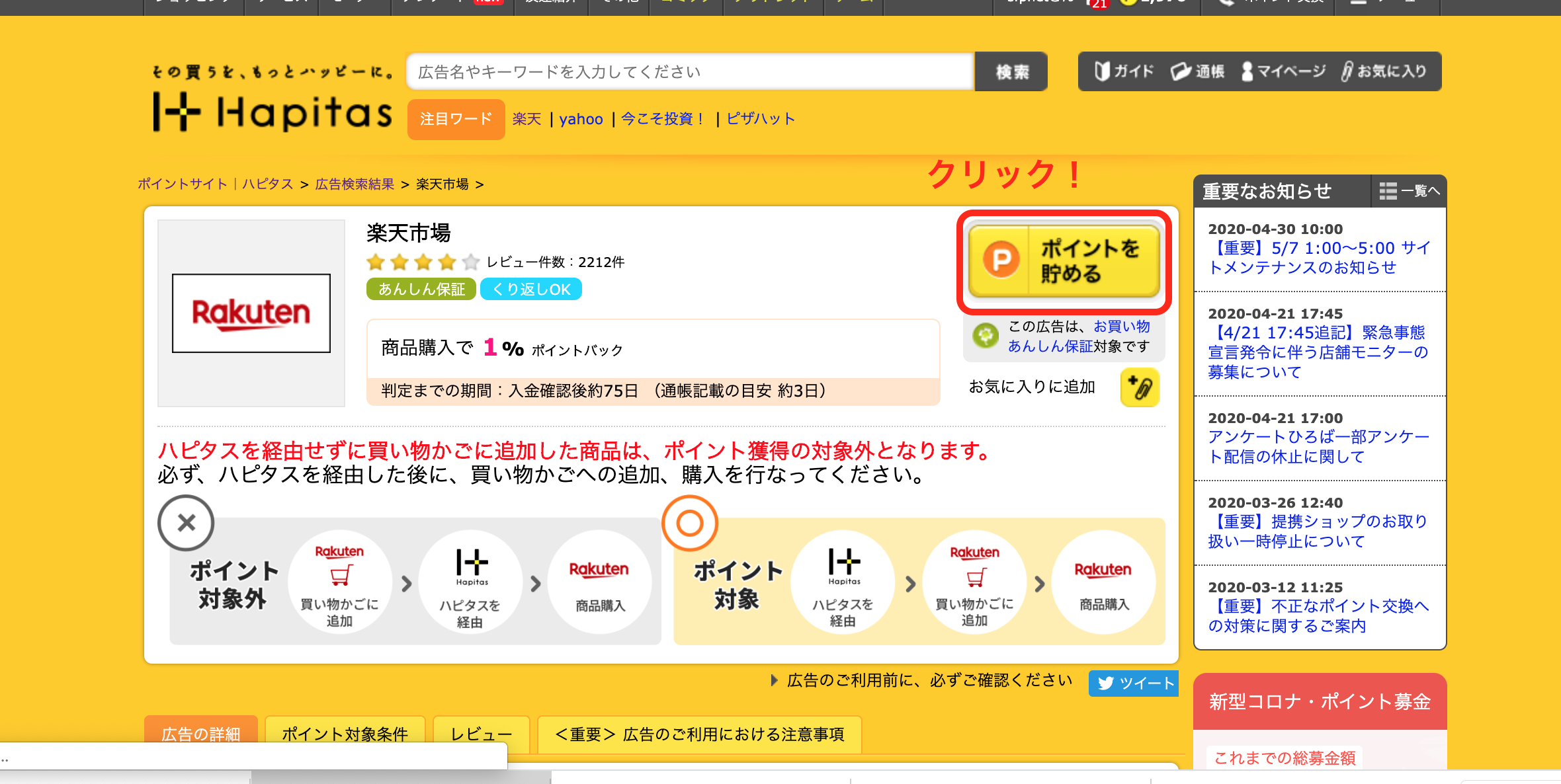Click the Hapitas logo
The width and height of the screenshot is (1561, 784).
pyautogui.click(x=273, y=111)
